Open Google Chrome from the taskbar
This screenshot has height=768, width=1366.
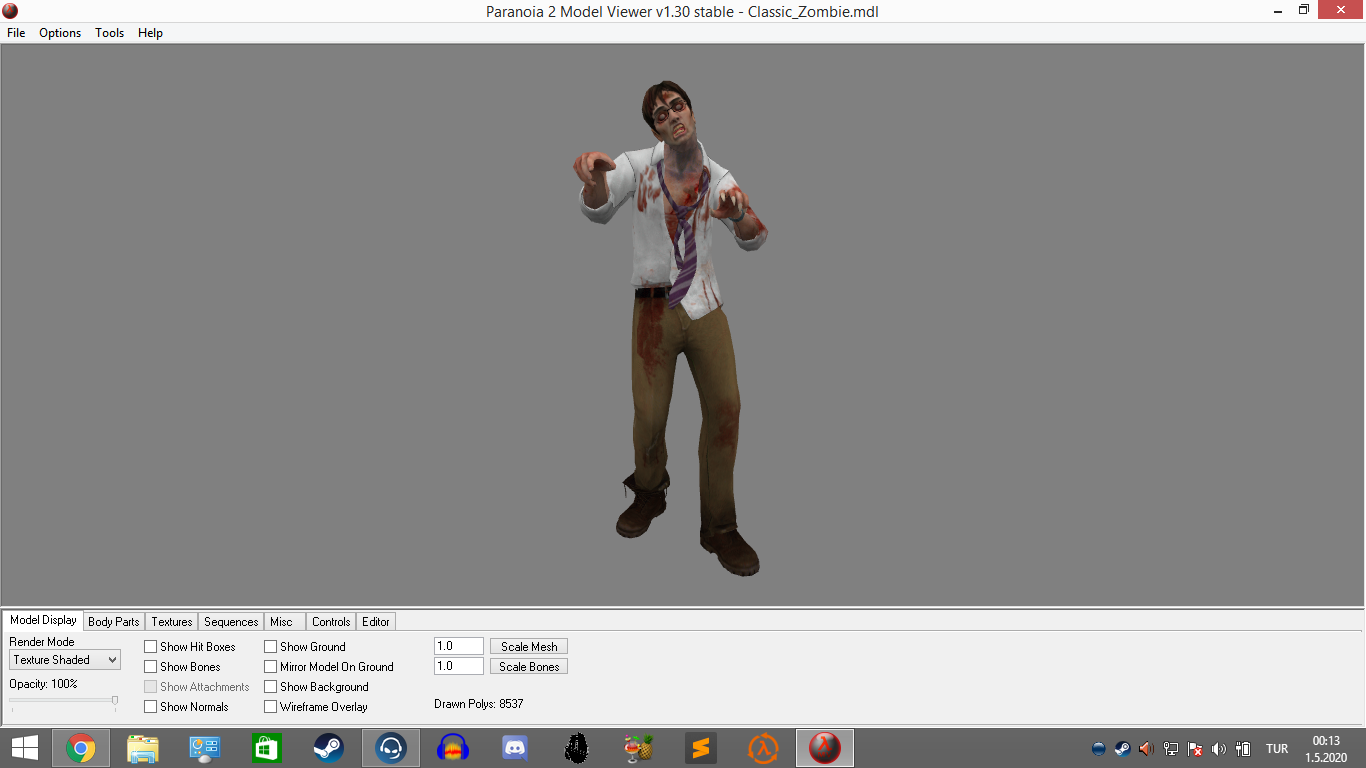click(x=81, y=748)
